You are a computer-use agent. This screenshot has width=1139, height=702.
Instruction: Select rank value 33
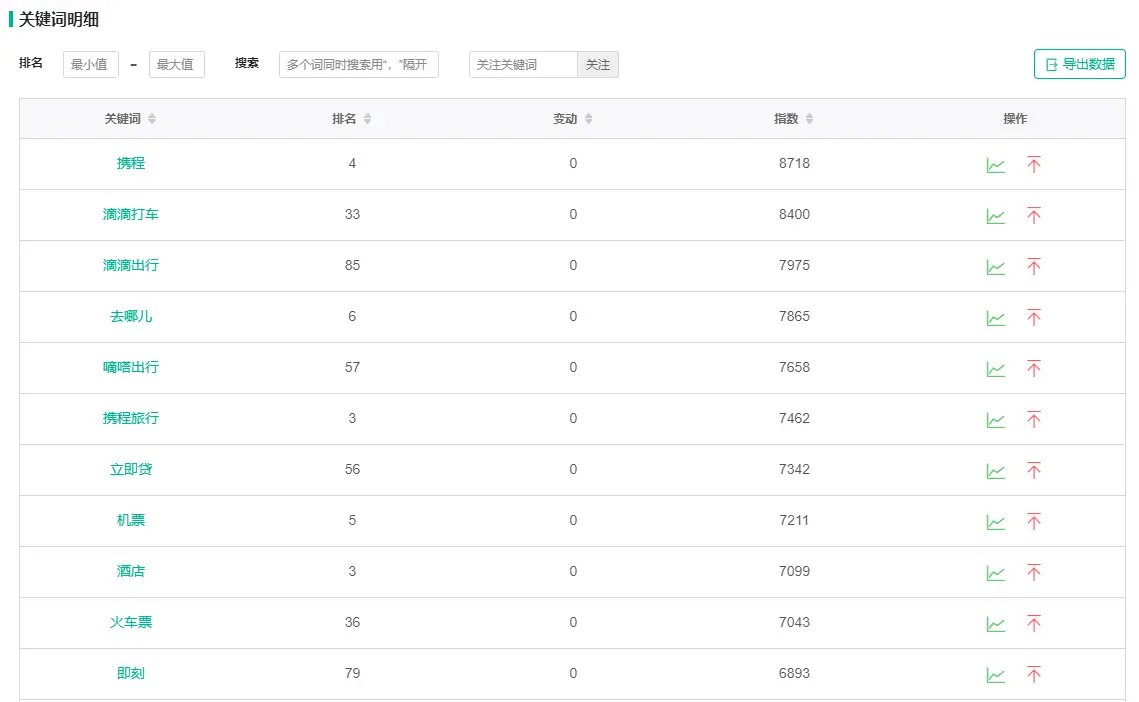[x=352, y=214]
